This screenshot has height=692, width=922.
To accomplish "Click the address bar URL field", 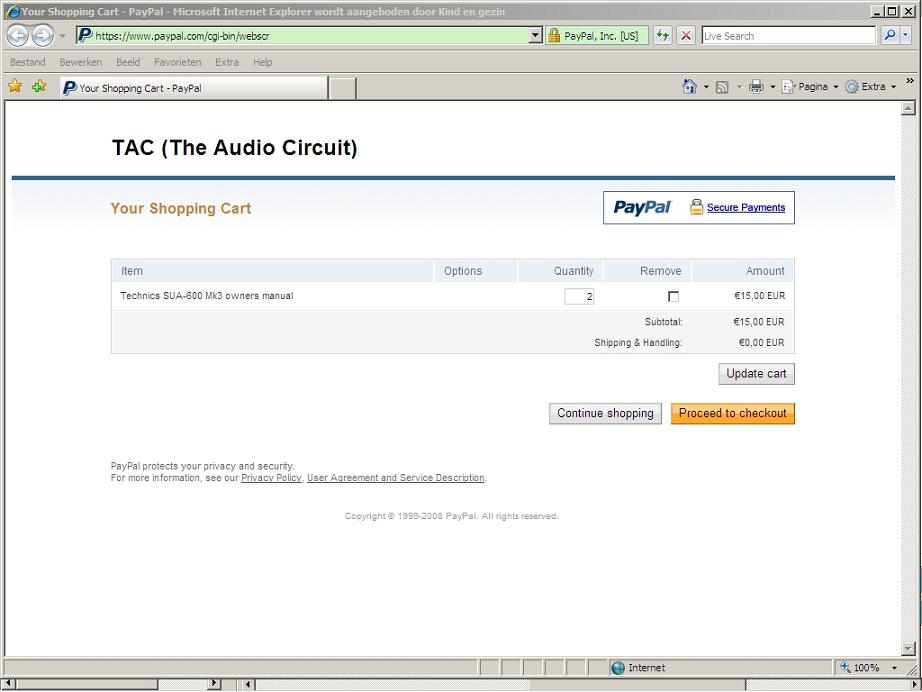I will pos(310,35).
